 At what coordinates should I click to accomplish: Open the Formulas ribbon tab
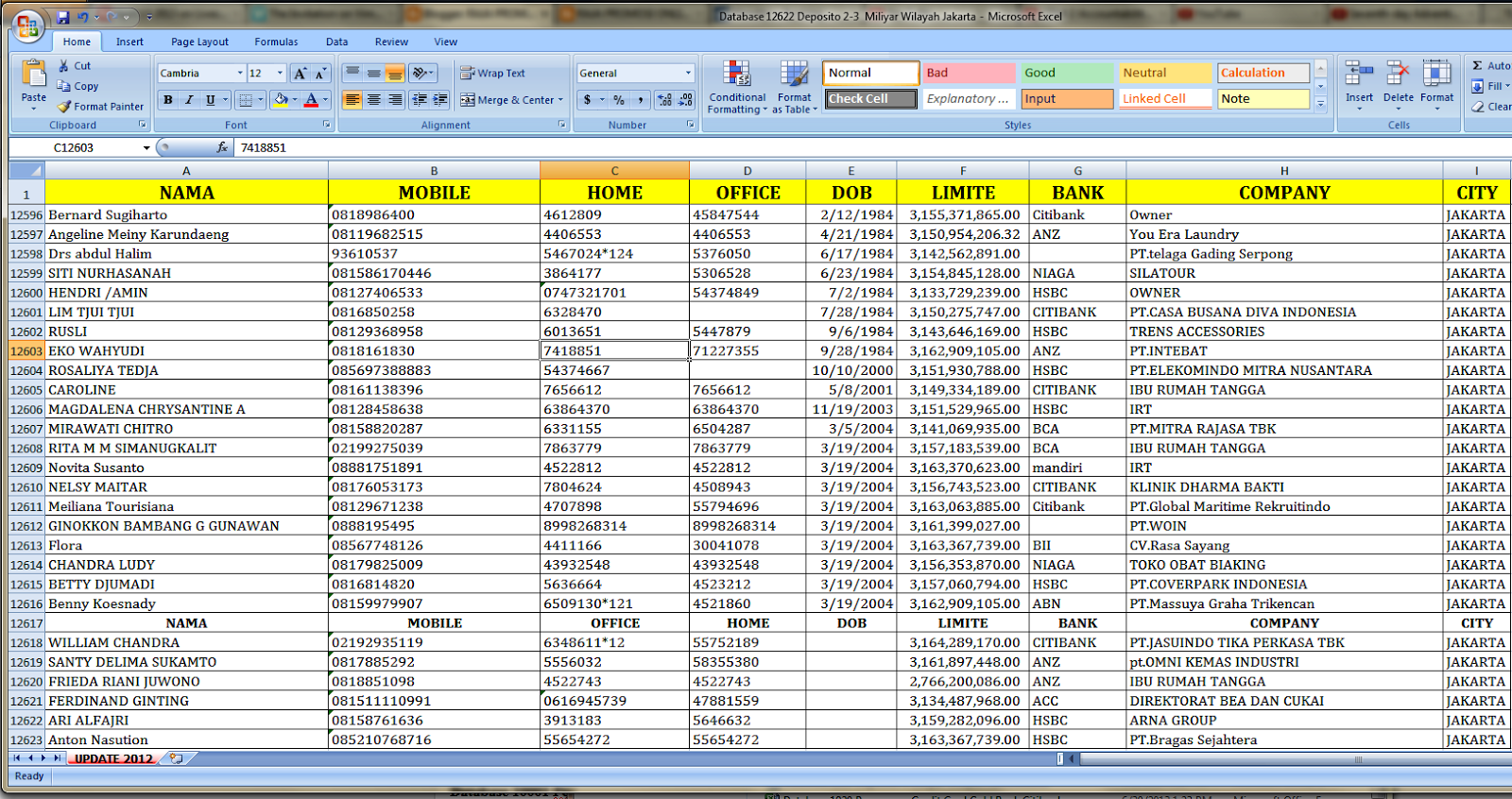pyautogui.click(x=276, y=42)
